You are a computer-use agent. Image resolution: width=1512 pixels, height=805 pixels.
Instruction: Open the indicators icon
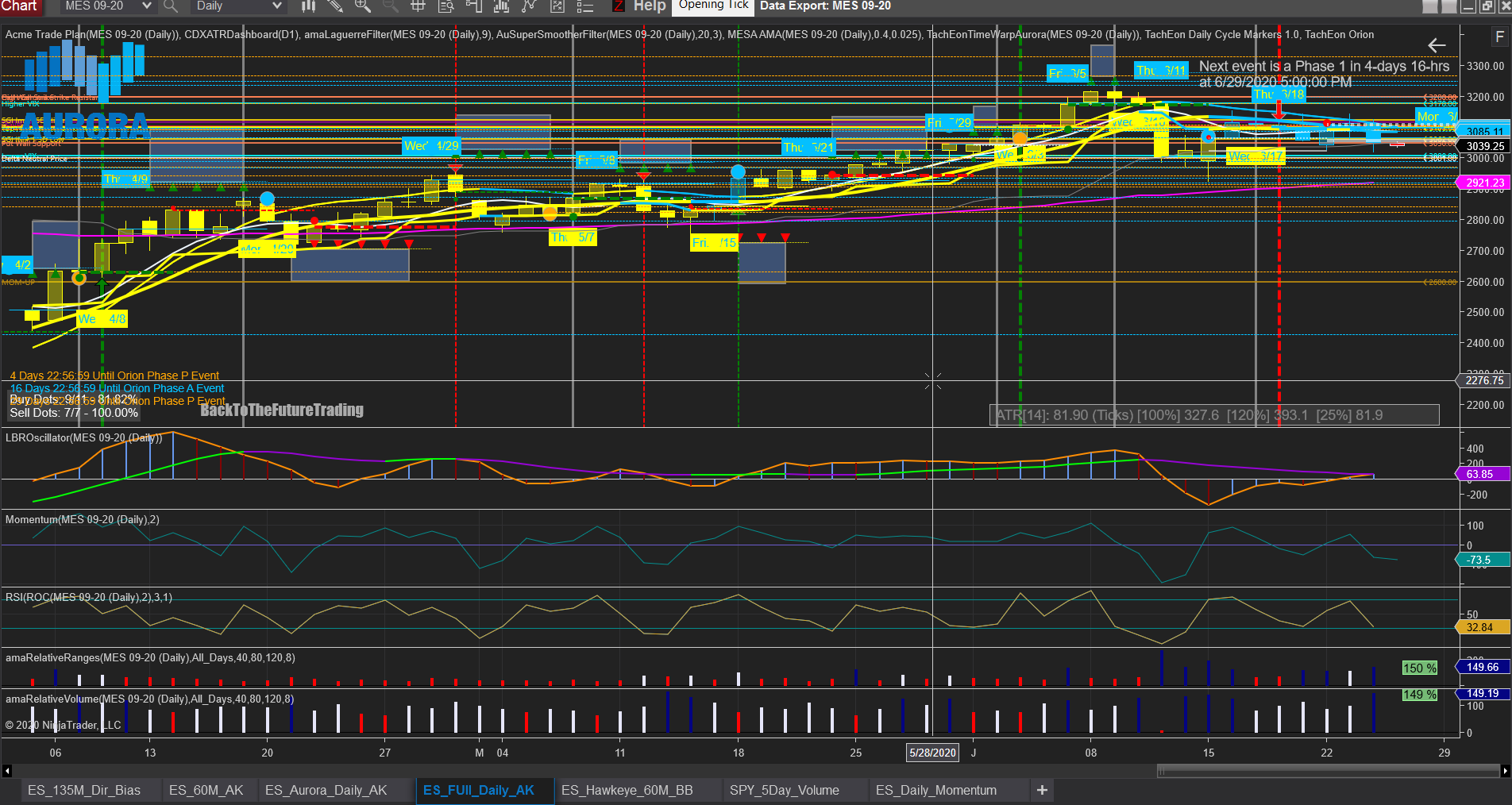(501, 6)
